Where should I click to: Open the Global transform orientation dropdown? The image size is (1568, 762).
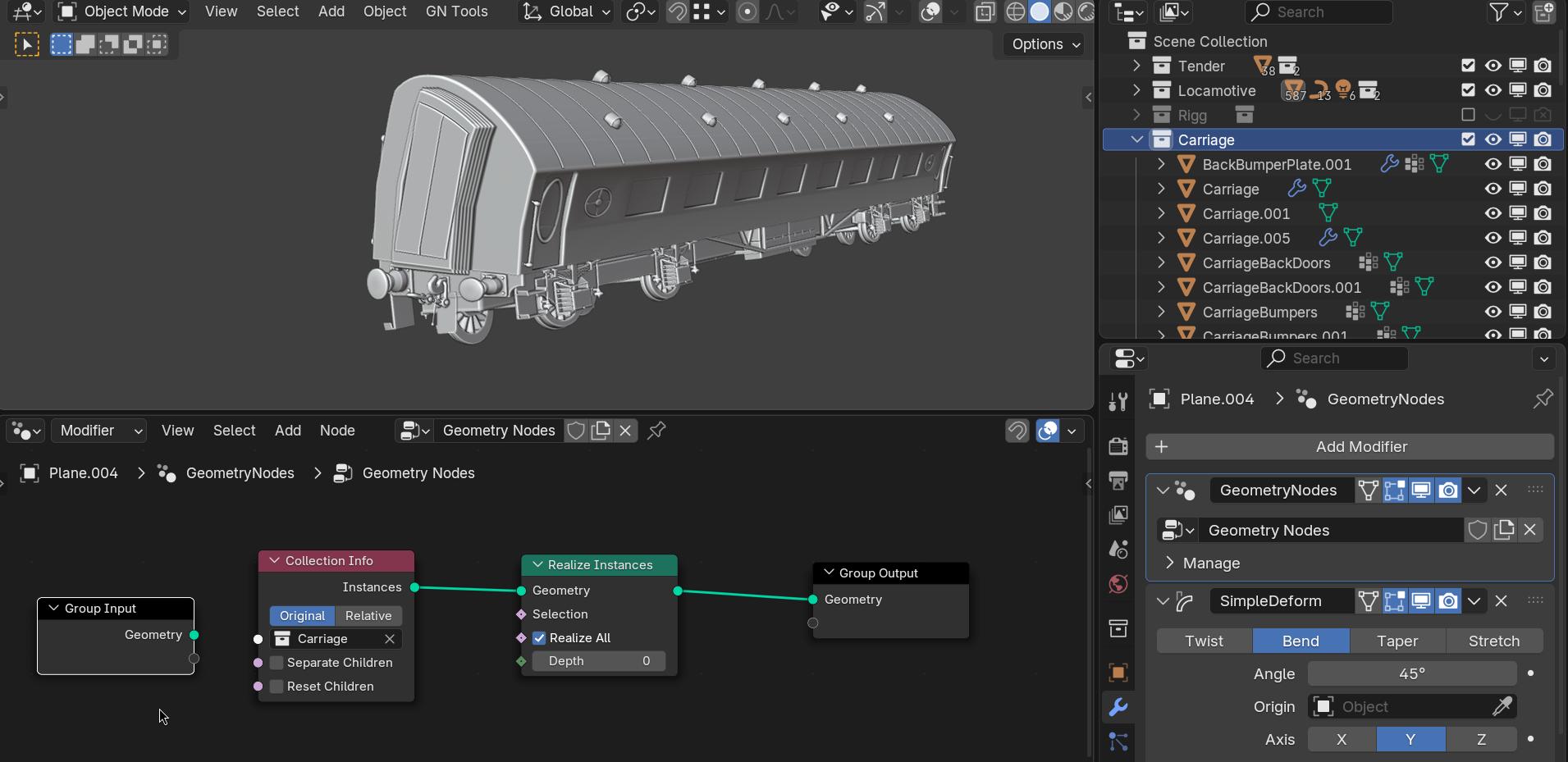pos(567,11)
